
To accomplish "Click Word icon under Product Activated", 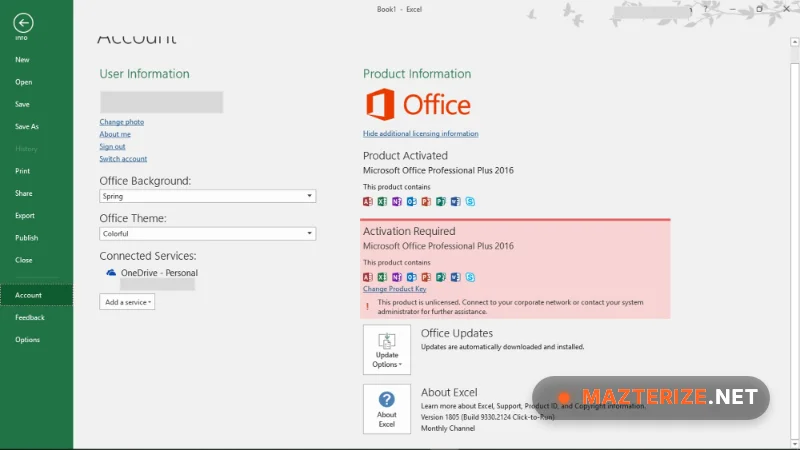I will (x=456, y=202).
